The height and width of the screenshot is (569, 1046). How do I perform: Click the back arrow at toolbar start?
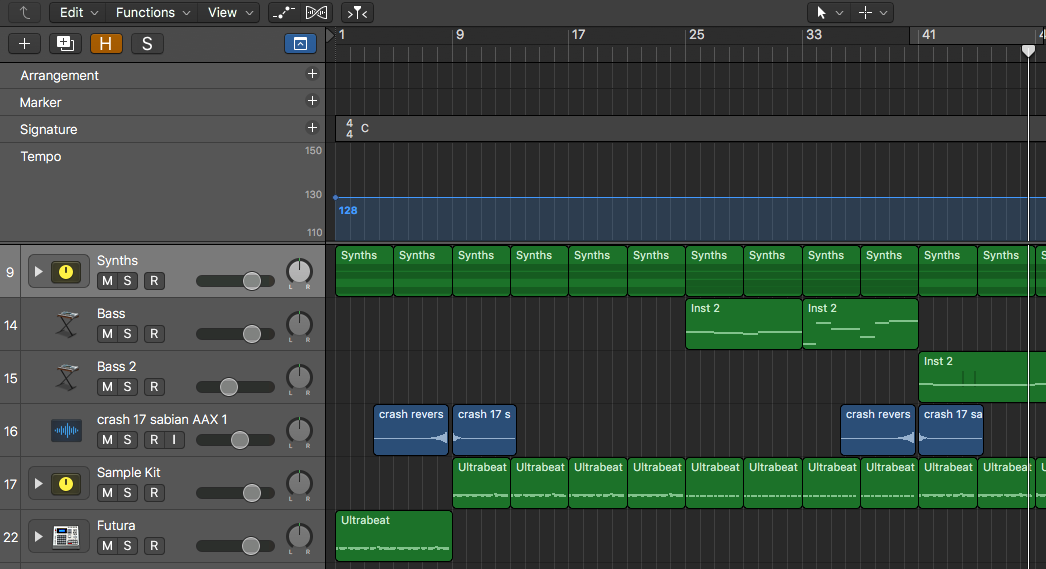pos(25,12)
